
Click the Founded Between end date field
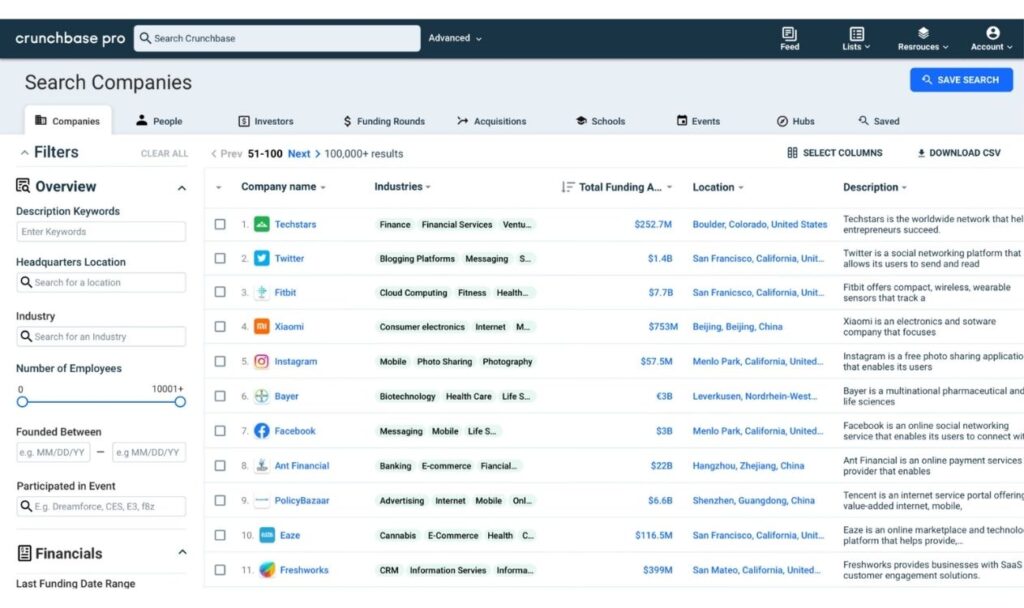tap(149, 452)
